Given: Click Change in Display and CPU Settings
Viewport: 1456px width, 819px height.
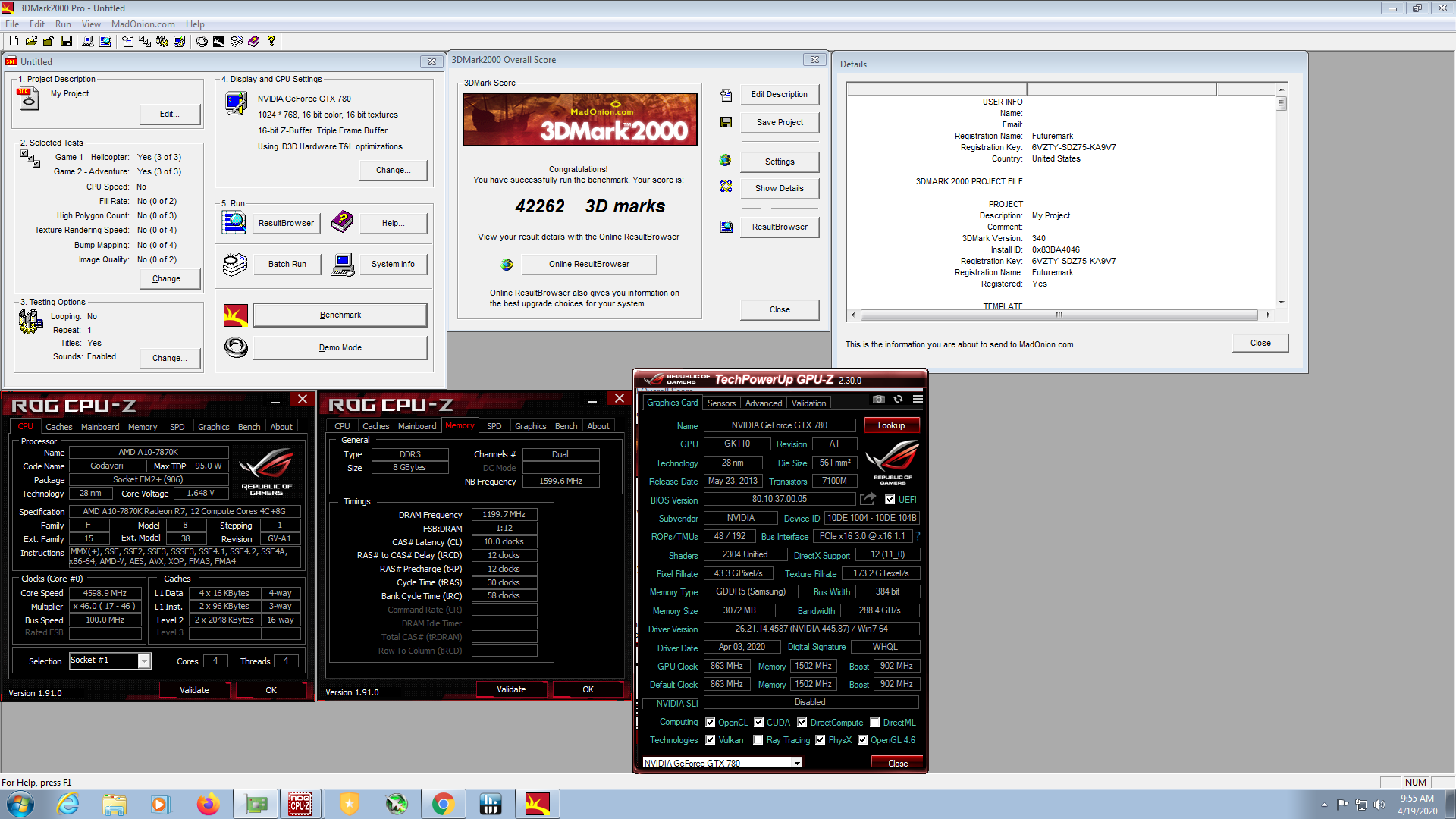Looking at the screenshot, I should tap(393, 170).
